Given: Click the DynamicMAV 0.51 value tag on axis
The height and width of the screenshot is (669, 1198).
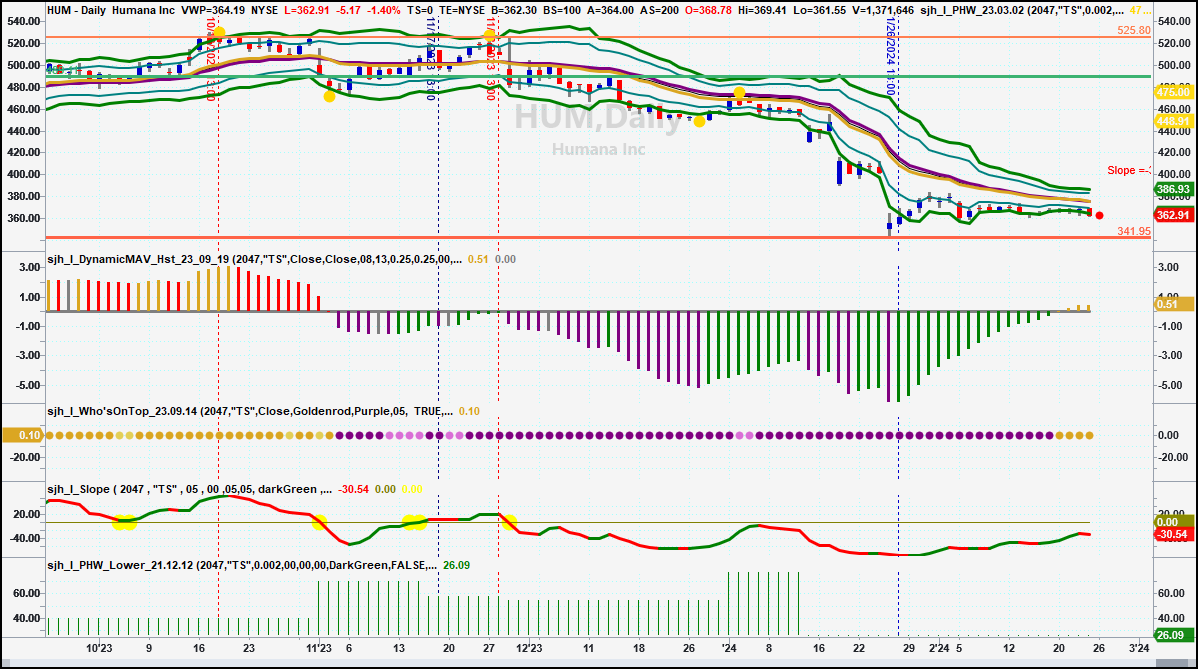Looking at the screenshot, I should (1174, 304).
